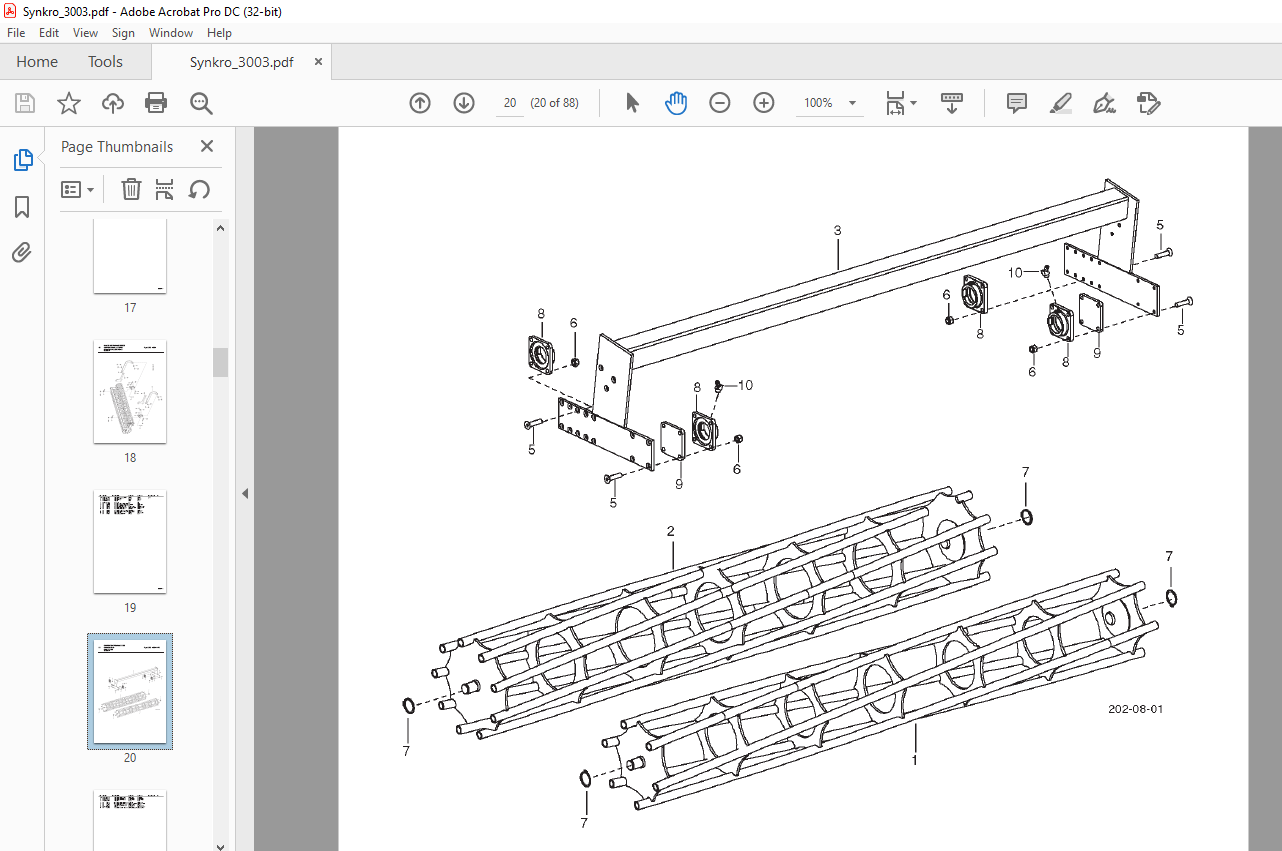
Task: Select page 20 thumbnail
Action: pyautogui.click(x=130, y=691)
